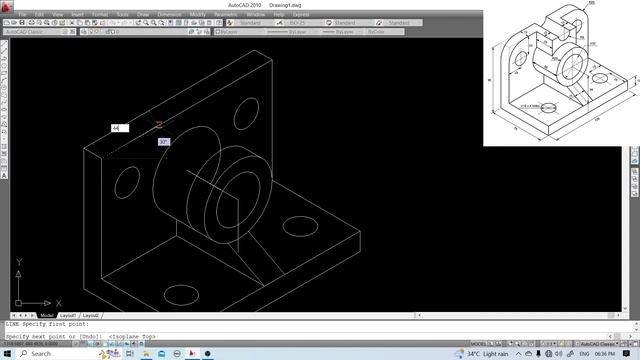Screen dimensions: 640x360
Task: Select the Multiline Text (A) tool
Action: tap(4, 176)
